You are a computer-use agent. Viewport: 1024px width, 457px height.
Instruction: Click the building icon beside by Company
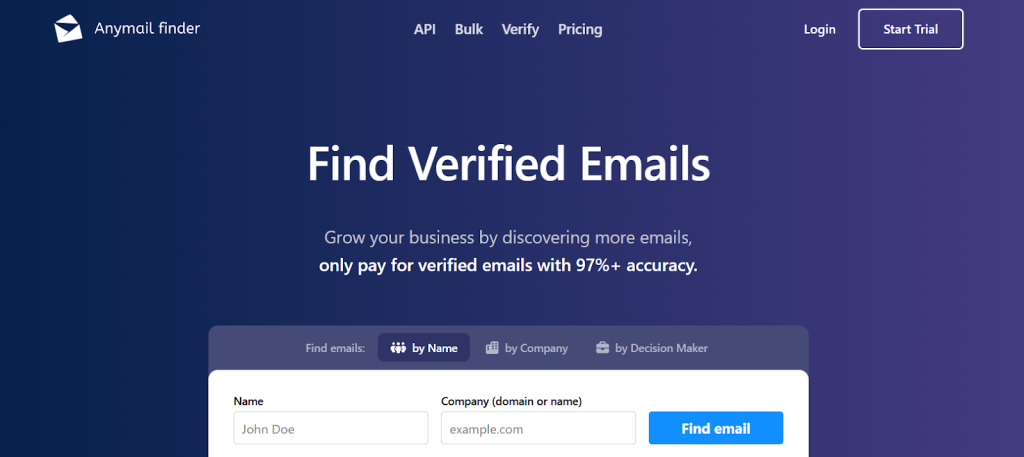point(492,348)
